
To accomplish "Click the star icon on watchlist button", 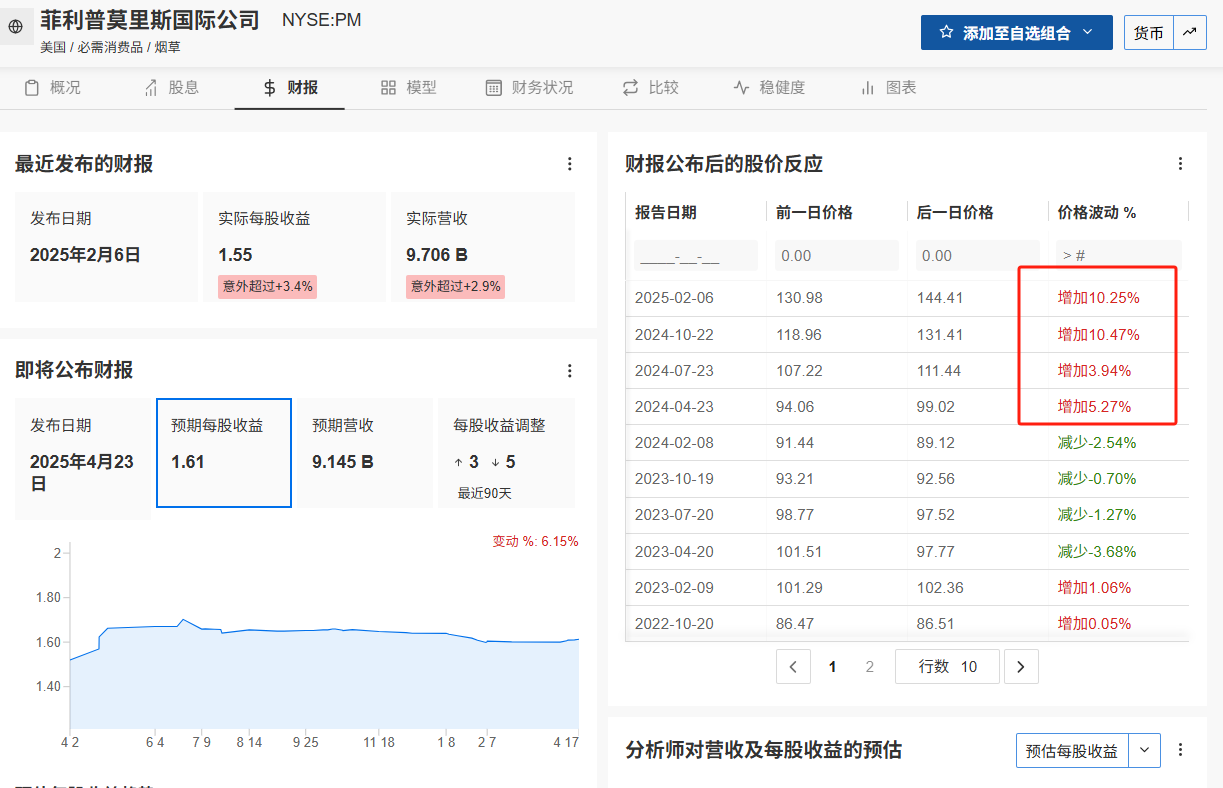I will tap(946, 32).
